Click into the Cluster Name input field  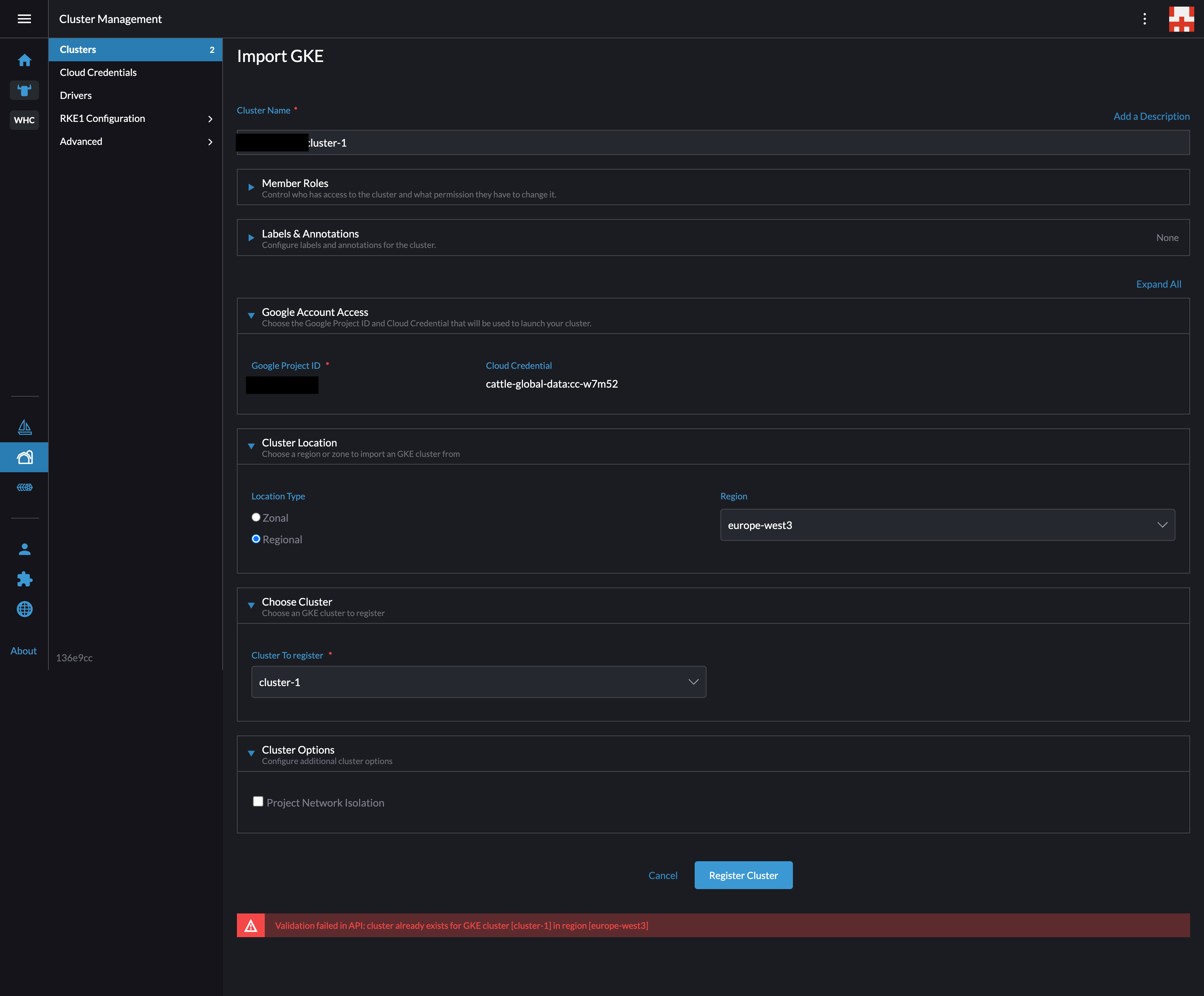click(x=745, y=142)
